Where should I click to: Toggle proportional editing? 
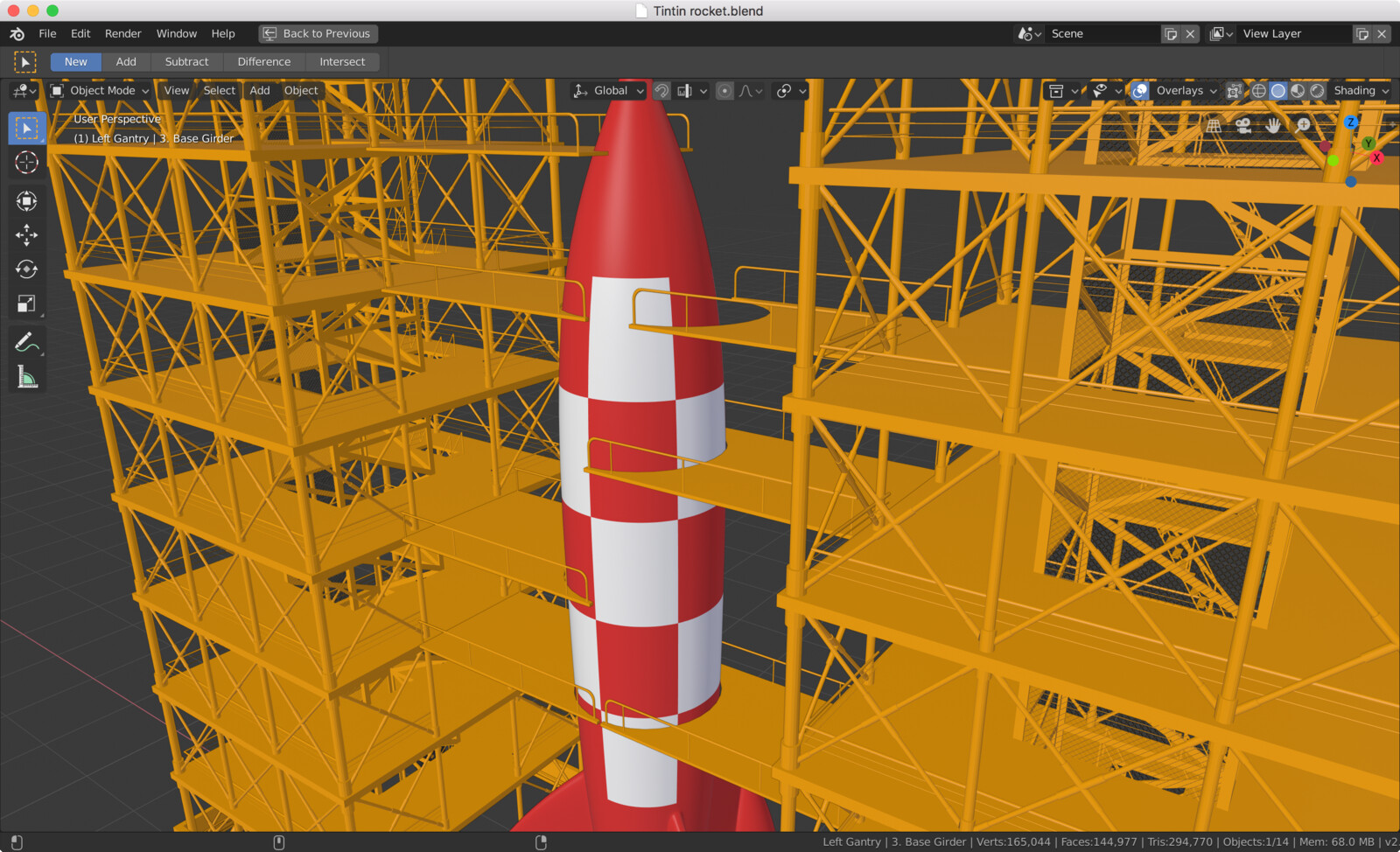click(x=724, y=90)
